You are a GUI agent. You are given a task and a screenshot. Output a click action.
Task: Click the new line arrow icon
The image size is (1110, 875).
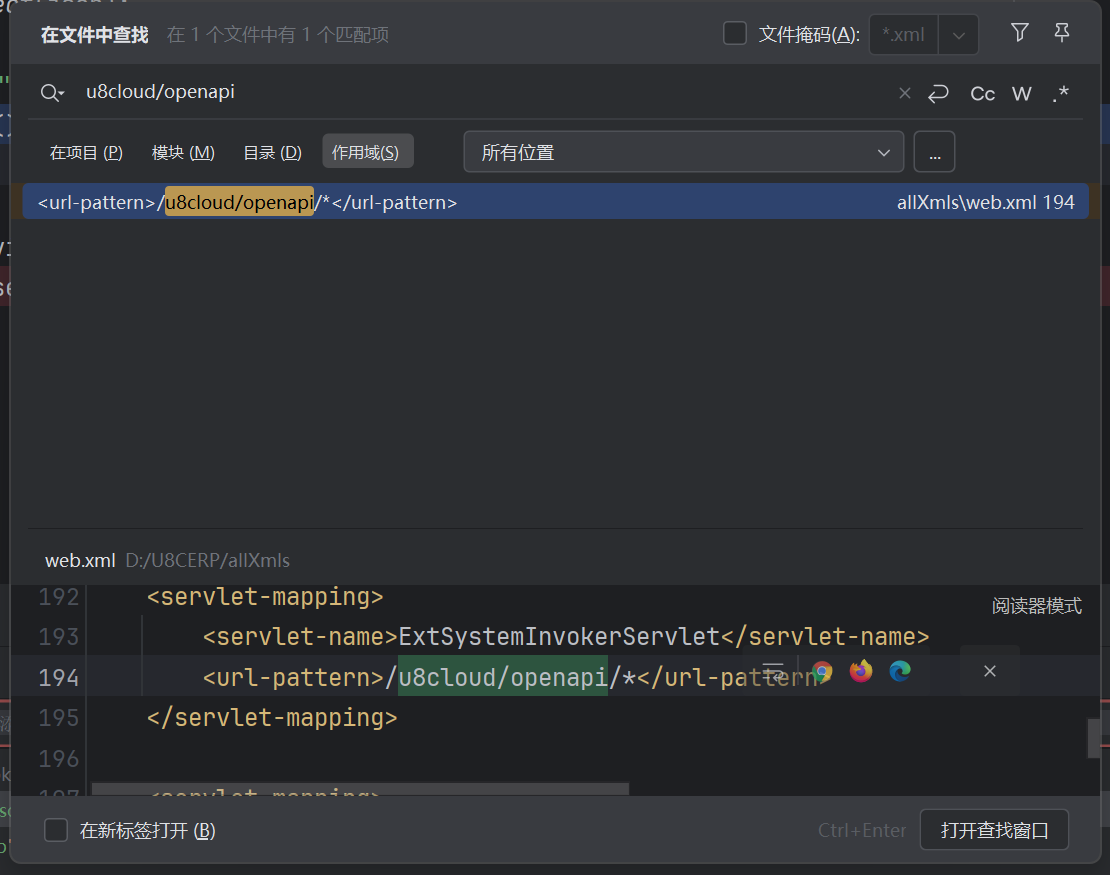[938, 93]
